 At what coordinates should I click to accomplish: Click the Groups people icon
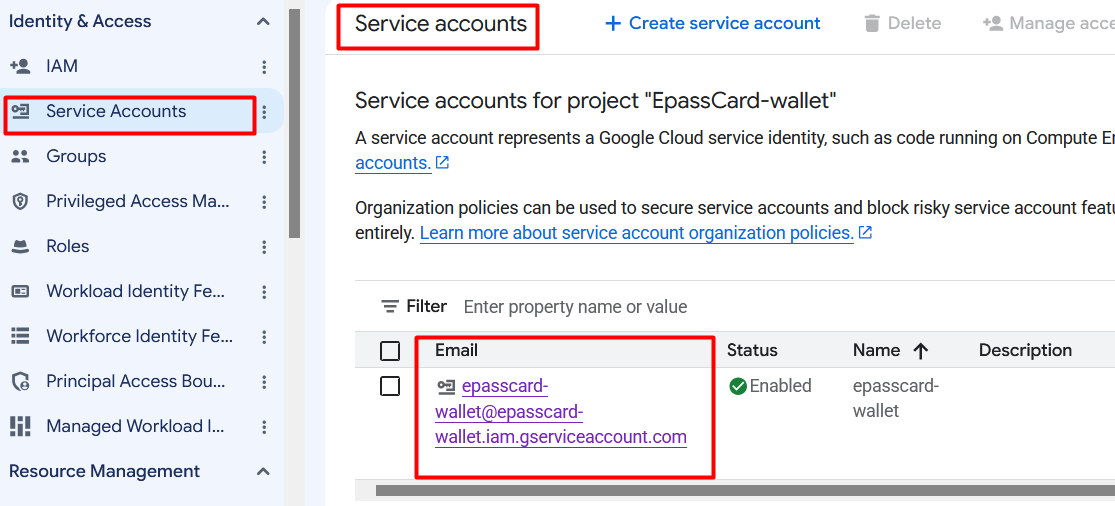click(x=21, y=156)
